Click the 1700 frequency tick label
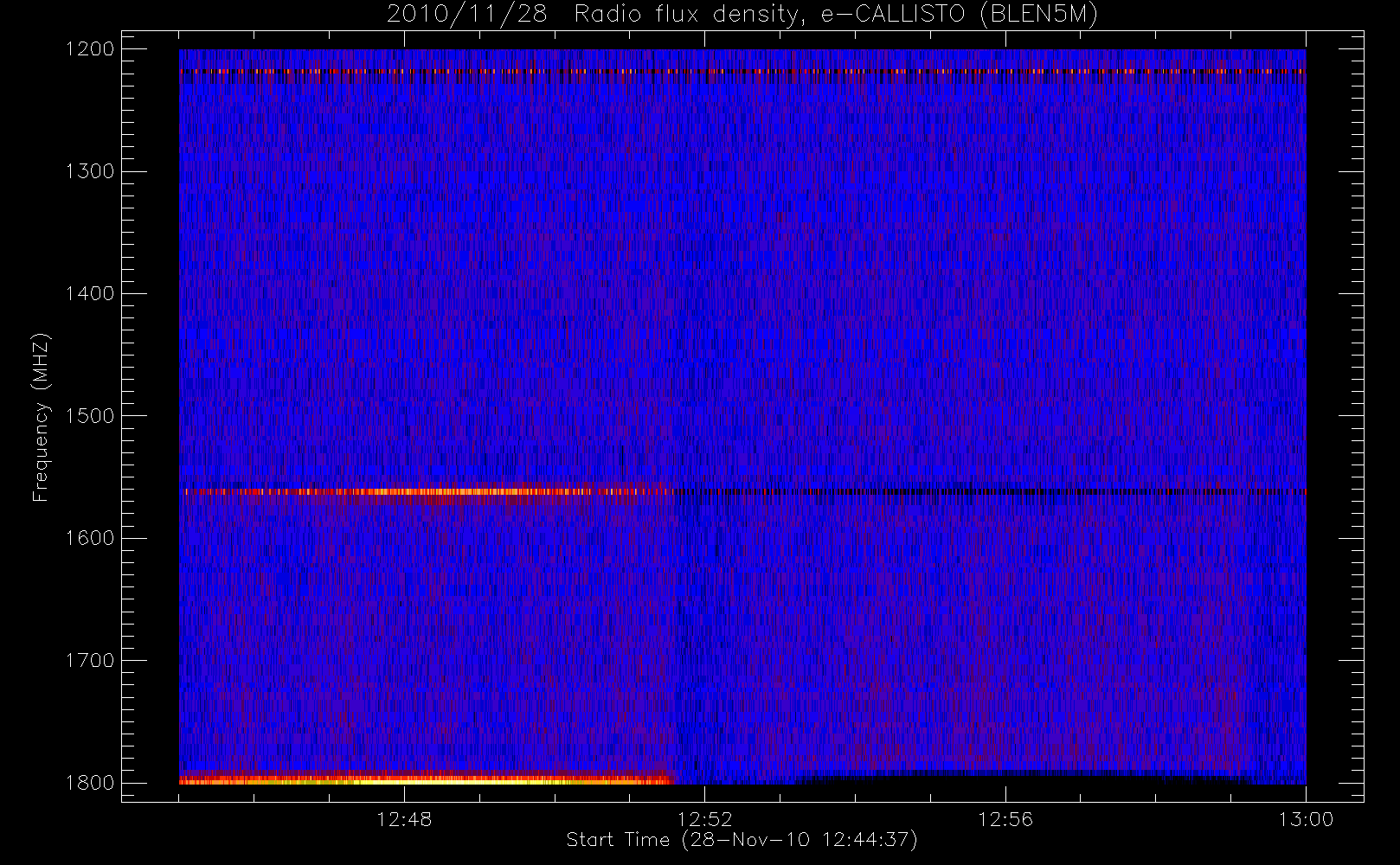The height and width of the screenshot is (865, 1400). [x=90, y=661]
